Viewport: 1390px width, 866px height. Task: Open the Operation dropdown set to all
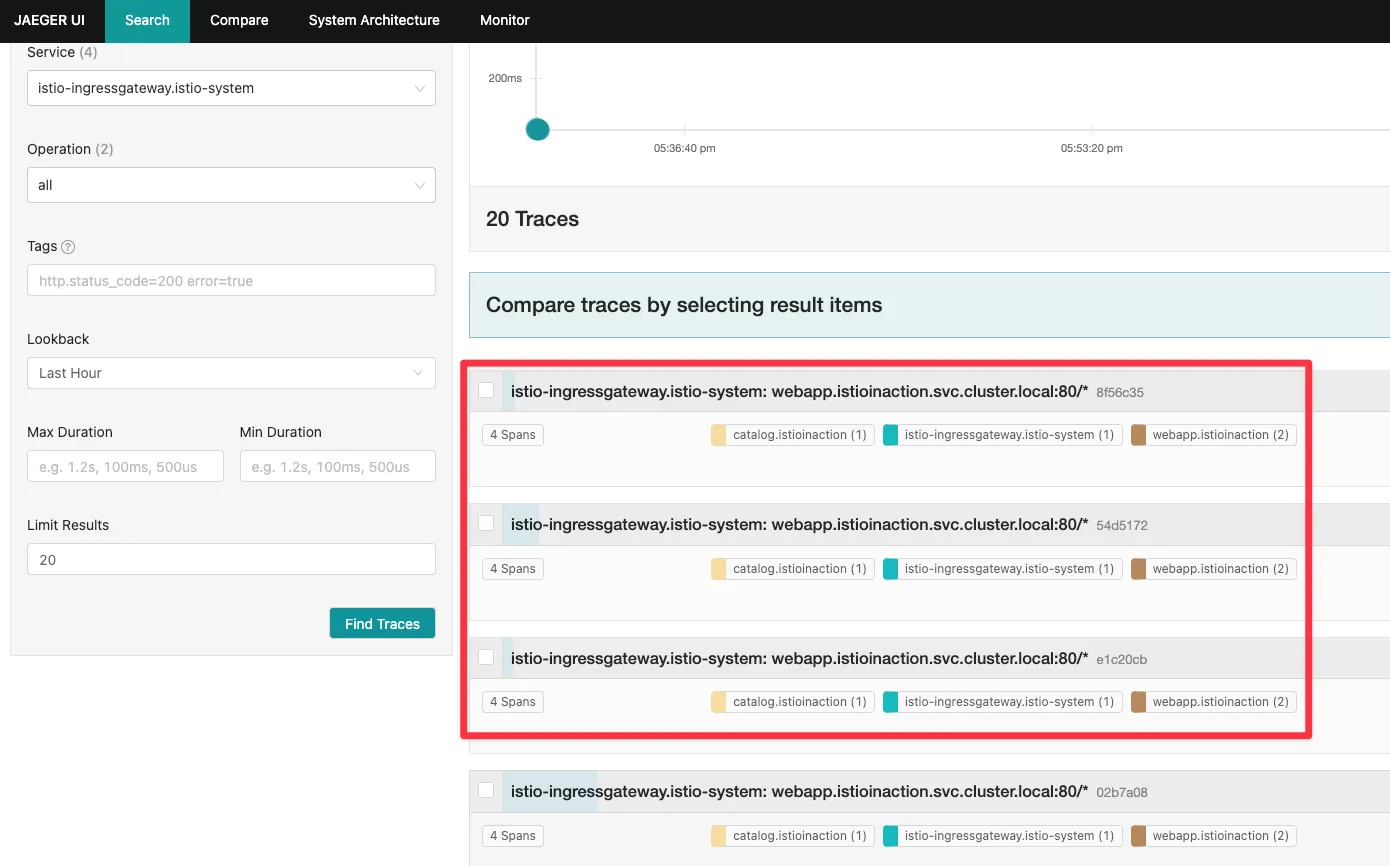click(x=231, y=185)
